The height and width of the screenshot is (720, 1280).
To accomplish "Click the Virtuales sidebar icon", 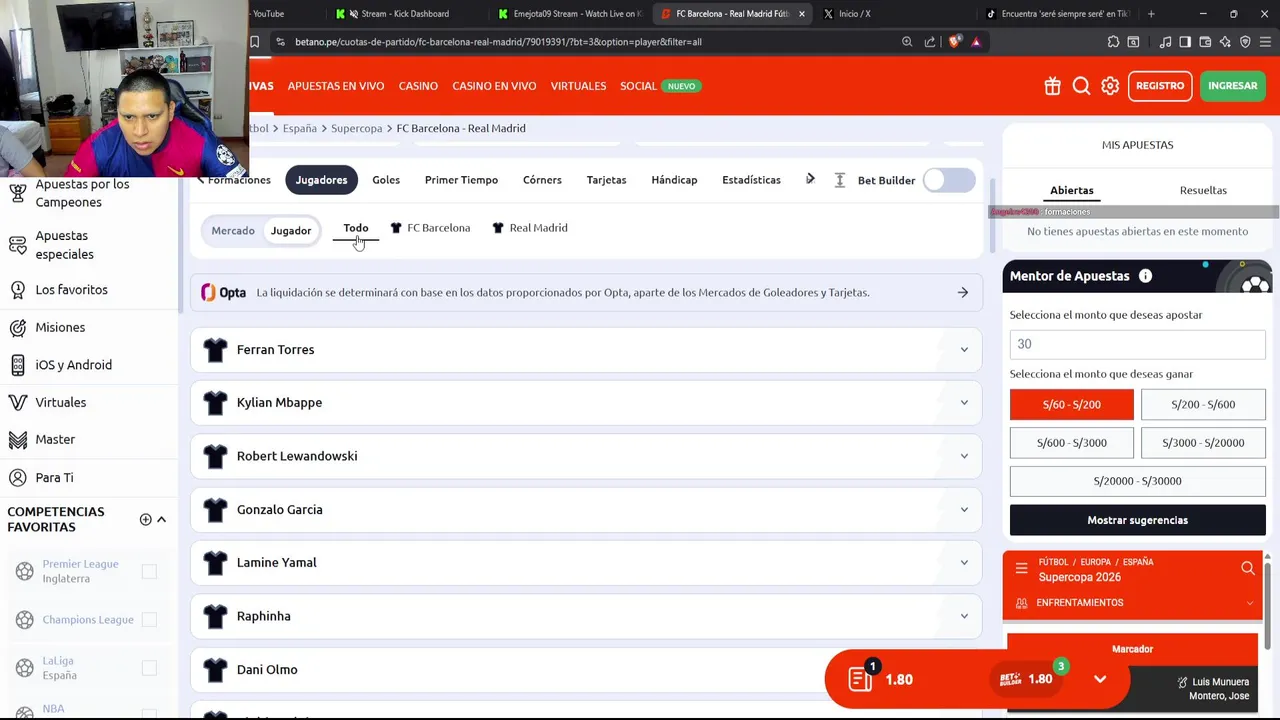I will point(17,402).
